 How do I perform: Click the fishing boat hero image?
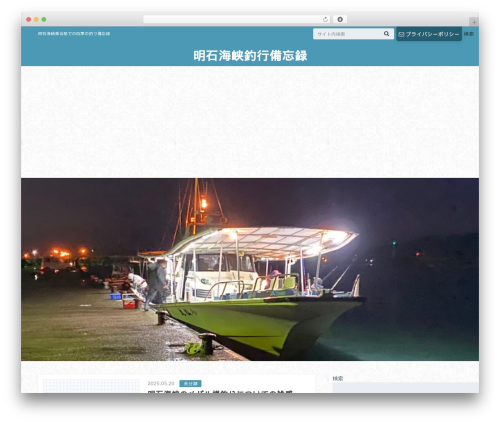[250, 269]
